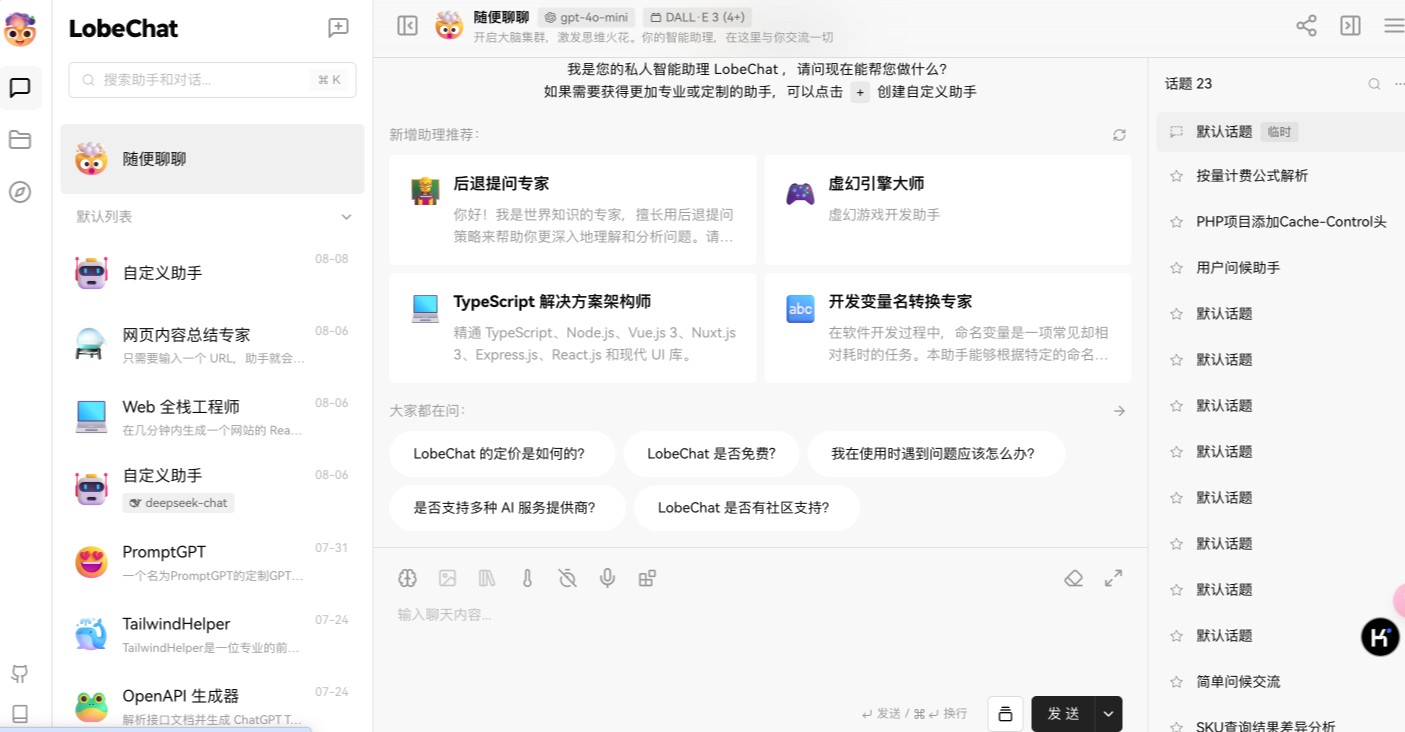
Task: Select the 默认话题 临时 topic
Action: point(1281,132)
